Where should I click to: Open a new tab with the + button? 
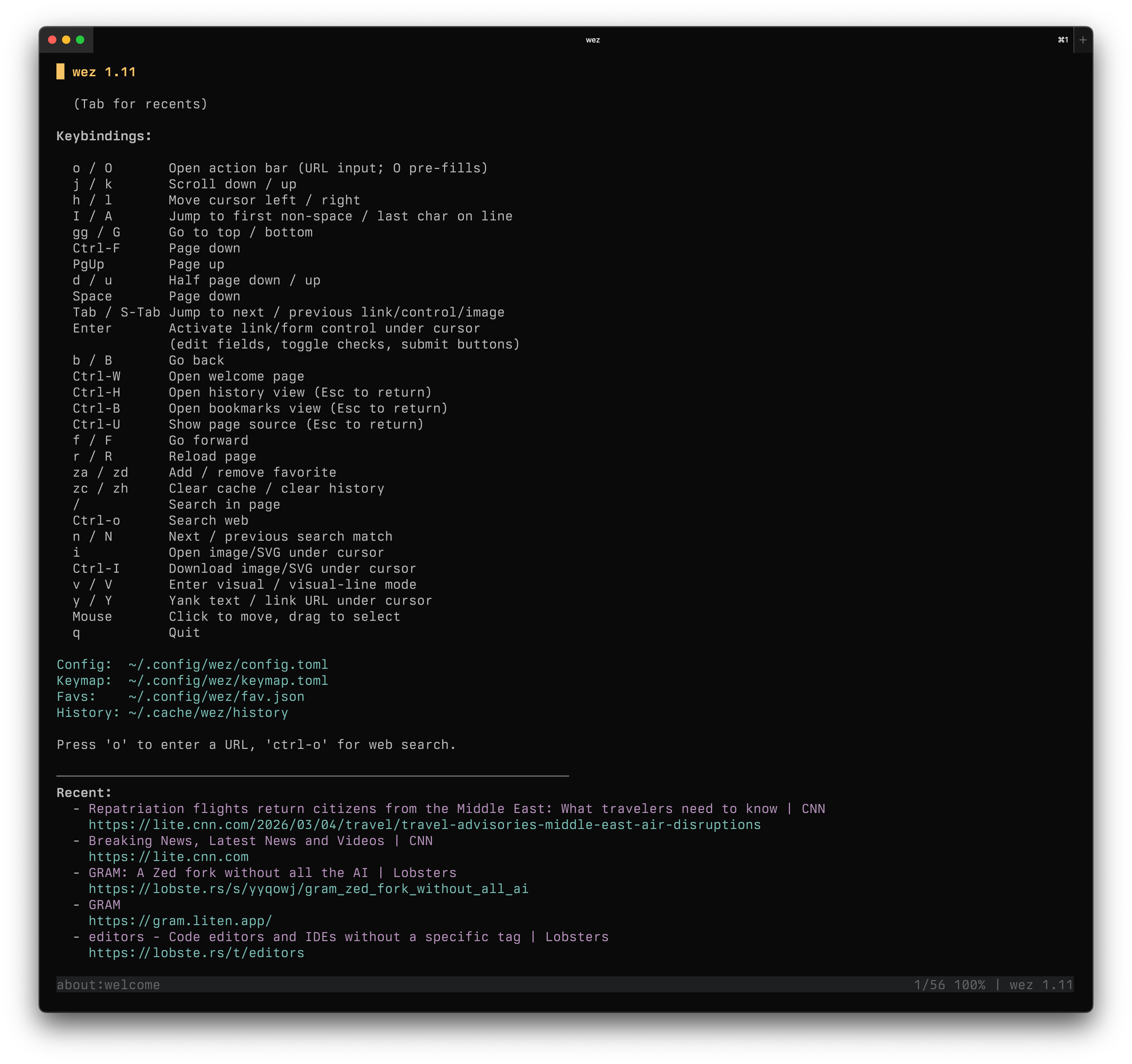click(1083, 40)
